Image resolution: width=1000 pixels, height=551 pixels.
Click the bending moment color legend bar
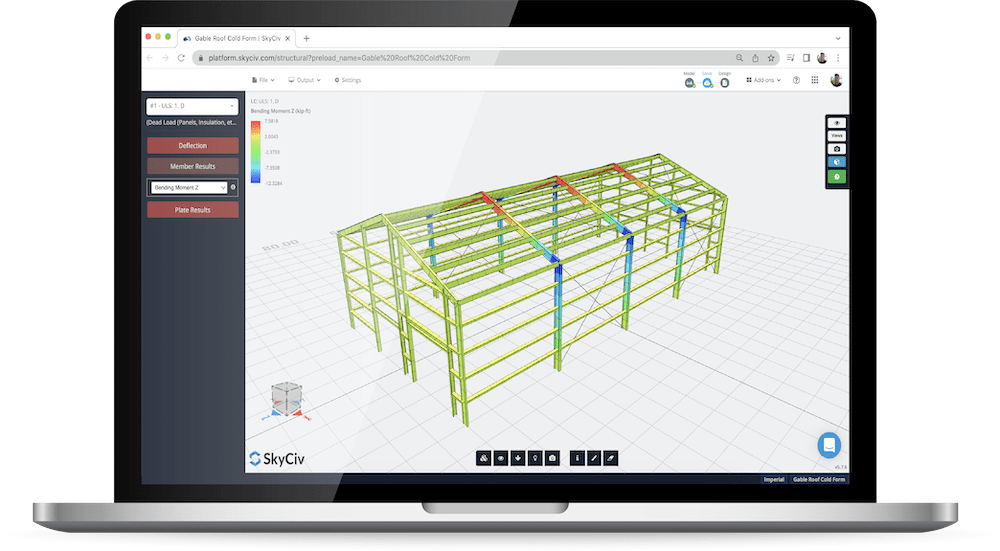tap(255, 152)
